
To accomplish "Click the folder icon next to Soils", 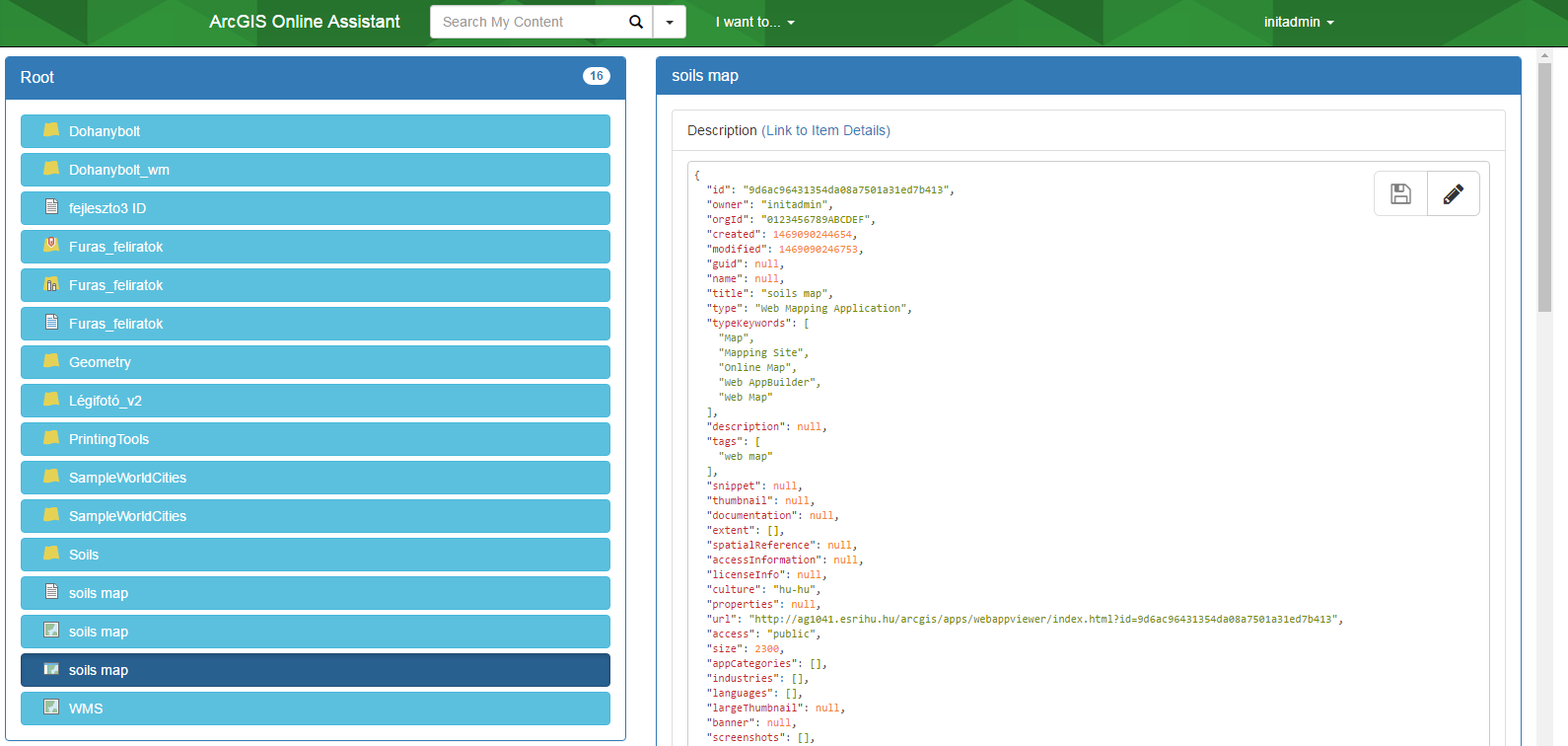I will [51, 554].
